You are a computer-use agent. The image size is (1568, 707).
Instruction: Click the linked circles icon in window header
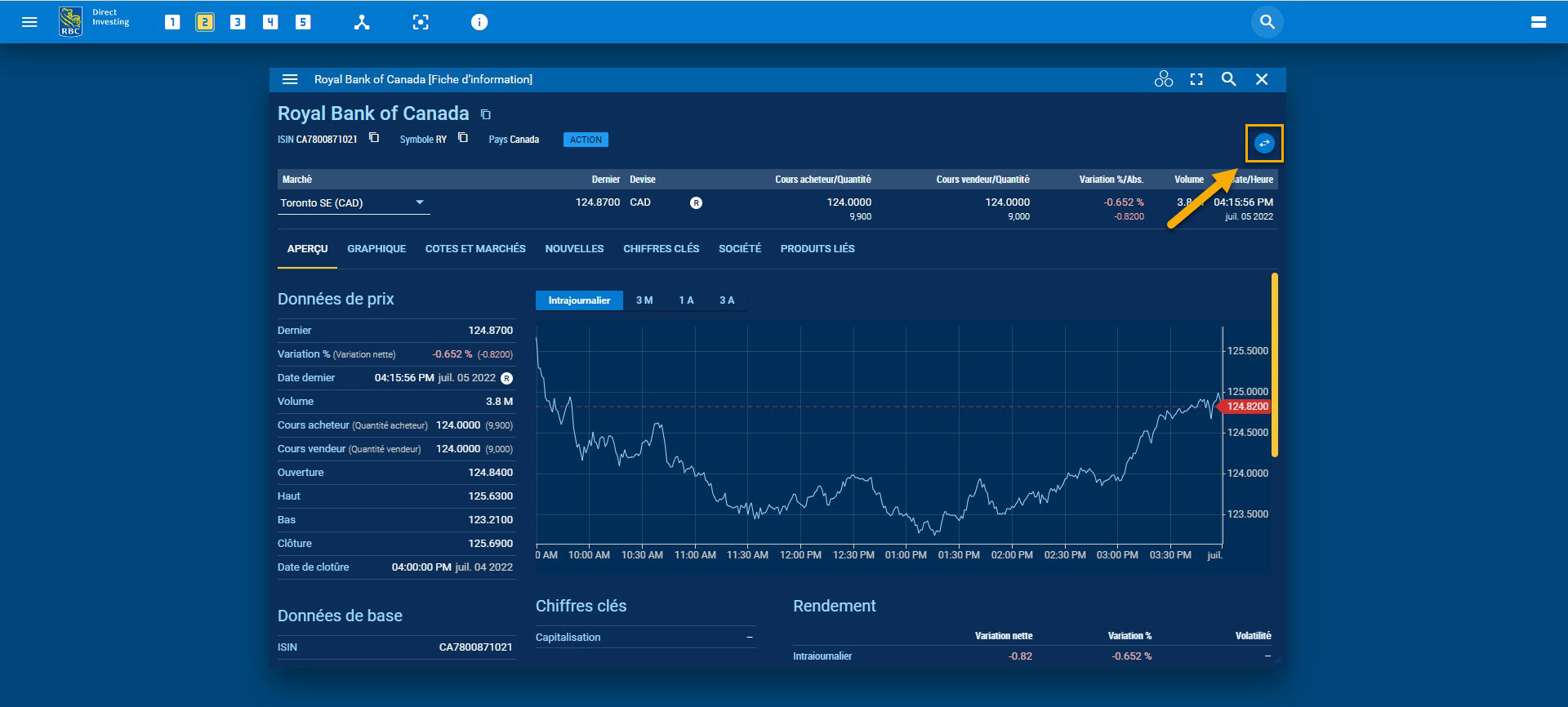pos(1163,79)
